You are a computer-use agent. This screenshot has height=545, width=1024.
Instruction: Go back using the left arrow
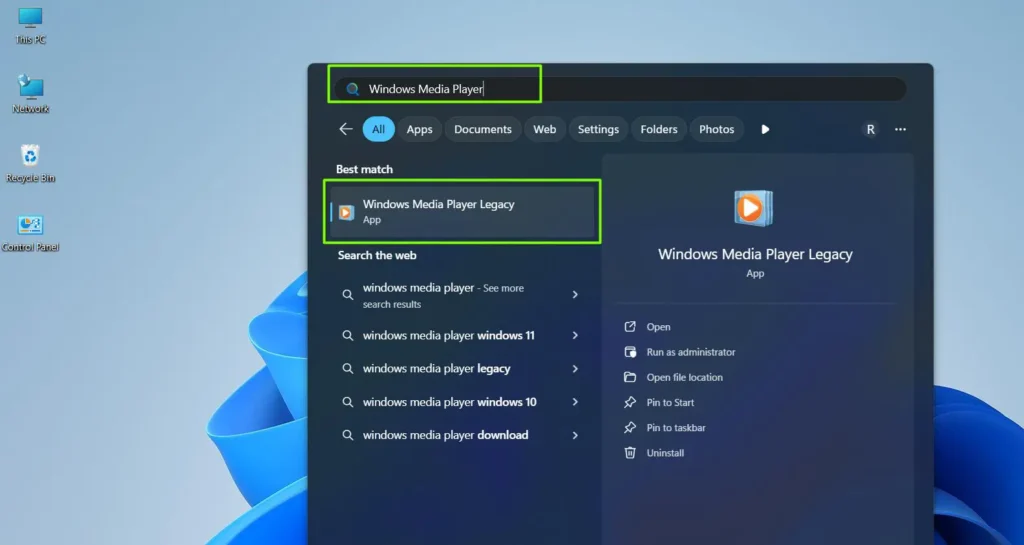pos(345,129)
